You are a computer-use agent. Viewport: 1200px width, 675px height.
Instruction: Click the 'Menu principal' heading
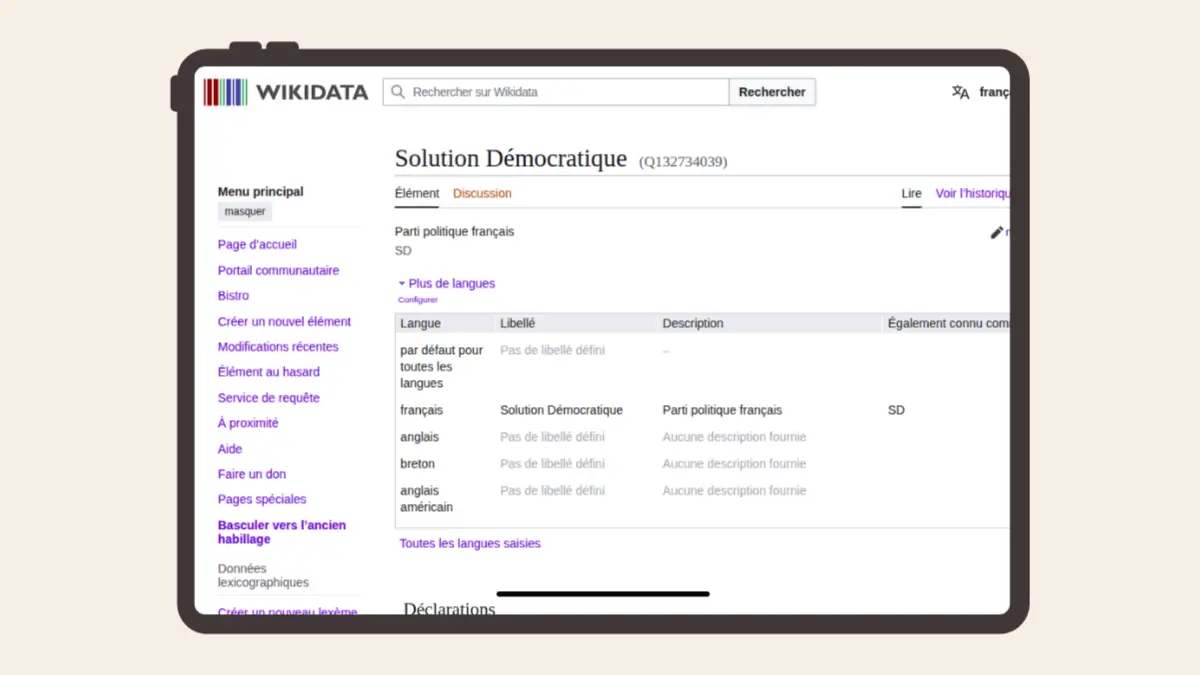pos(261,192)
